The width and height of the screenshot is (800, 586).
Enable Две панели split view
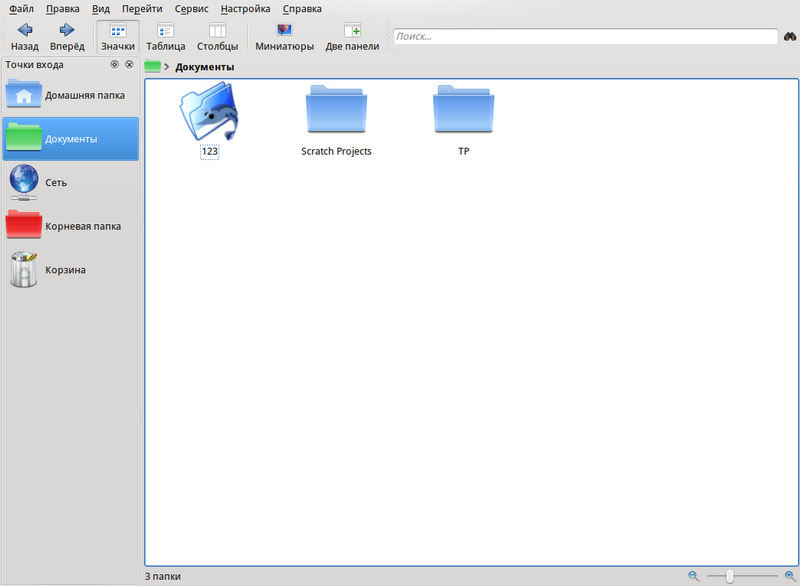click(x=352, y=37)
